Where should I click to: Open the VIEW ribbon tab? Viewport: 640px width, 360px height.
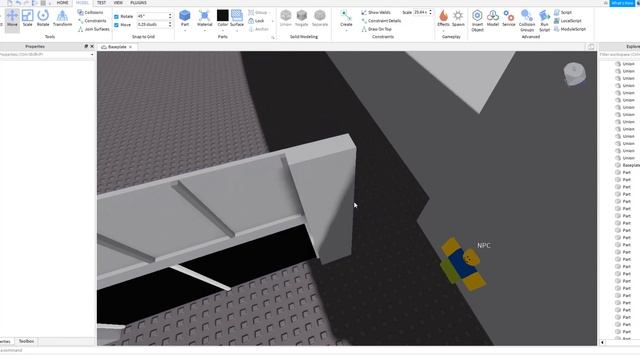coord(118,3)
